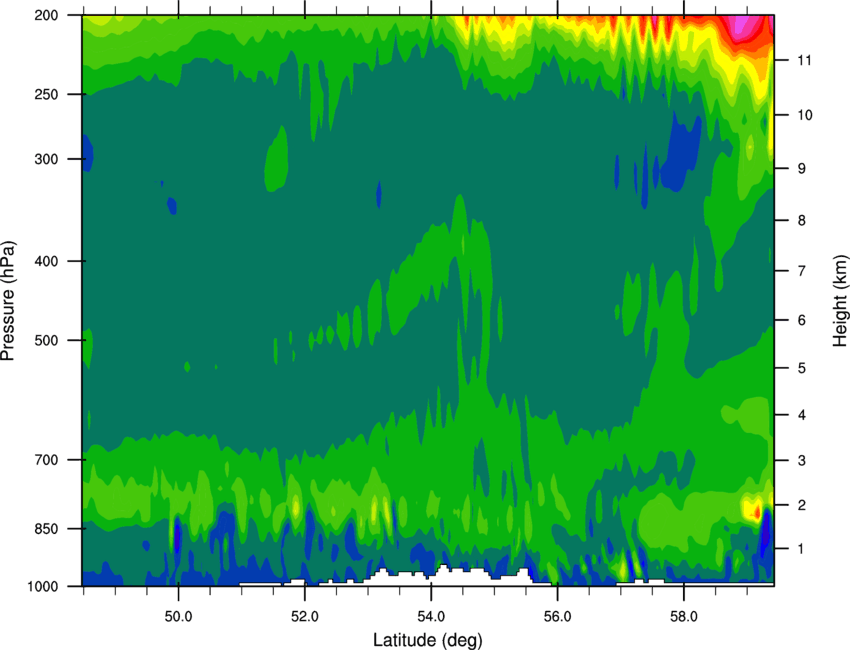This screenshot has width=850, height=650.
Task: Click the height label 11 km
Action: coord(804,60)
